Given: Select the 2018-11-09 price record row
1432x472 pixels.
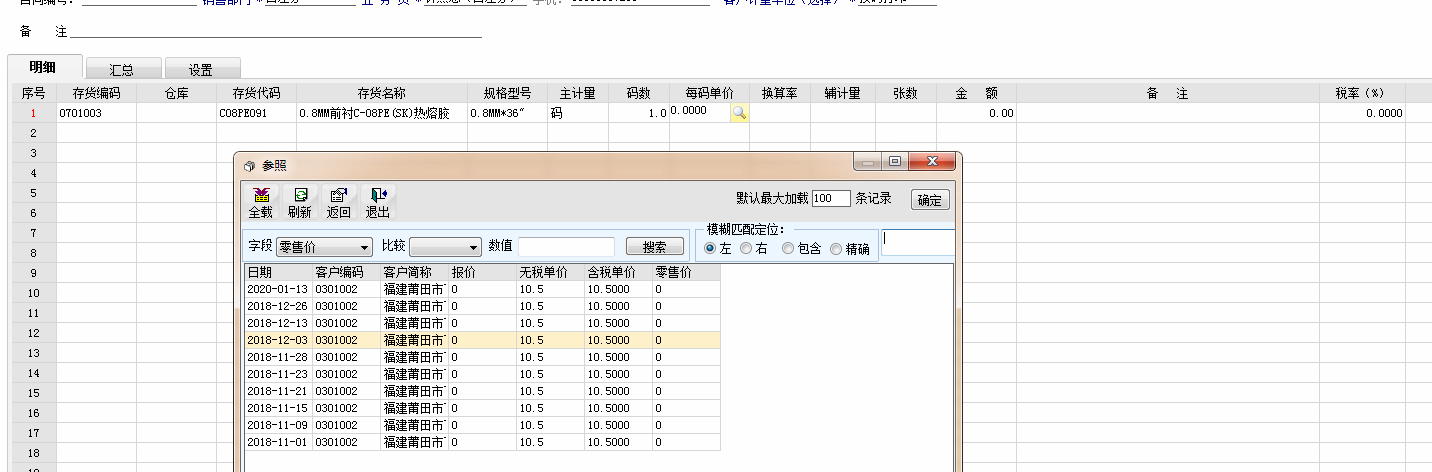Looking at the screenshot, I should pos(482,425).
